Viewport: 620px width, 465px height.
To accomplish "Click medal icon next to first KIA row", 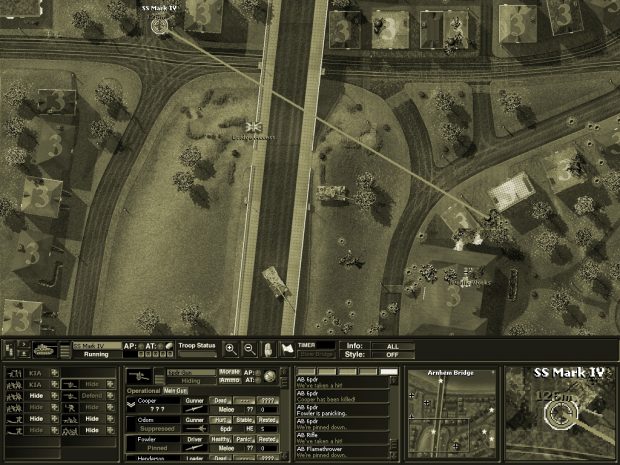I will click(x=54, y=373).
